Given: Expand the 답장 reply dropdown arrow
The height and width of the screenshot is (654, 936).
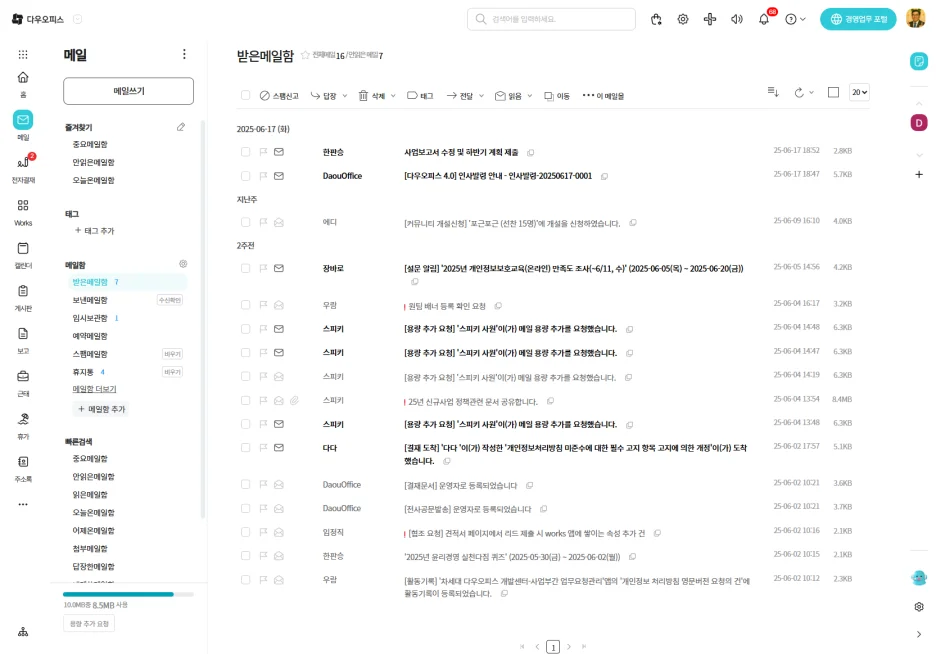Looking at the screenshot, I should pos(345,96).
